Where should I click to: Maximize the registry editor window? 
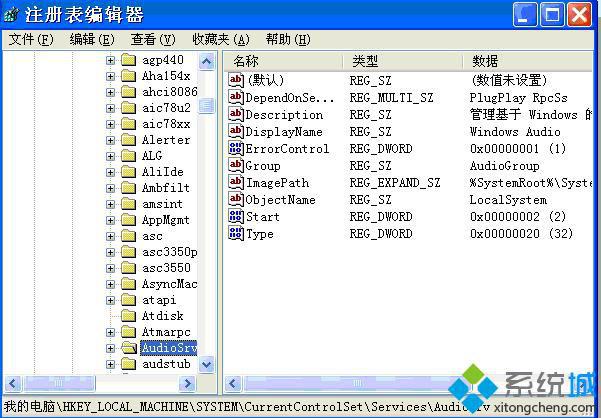pos(552,15)
